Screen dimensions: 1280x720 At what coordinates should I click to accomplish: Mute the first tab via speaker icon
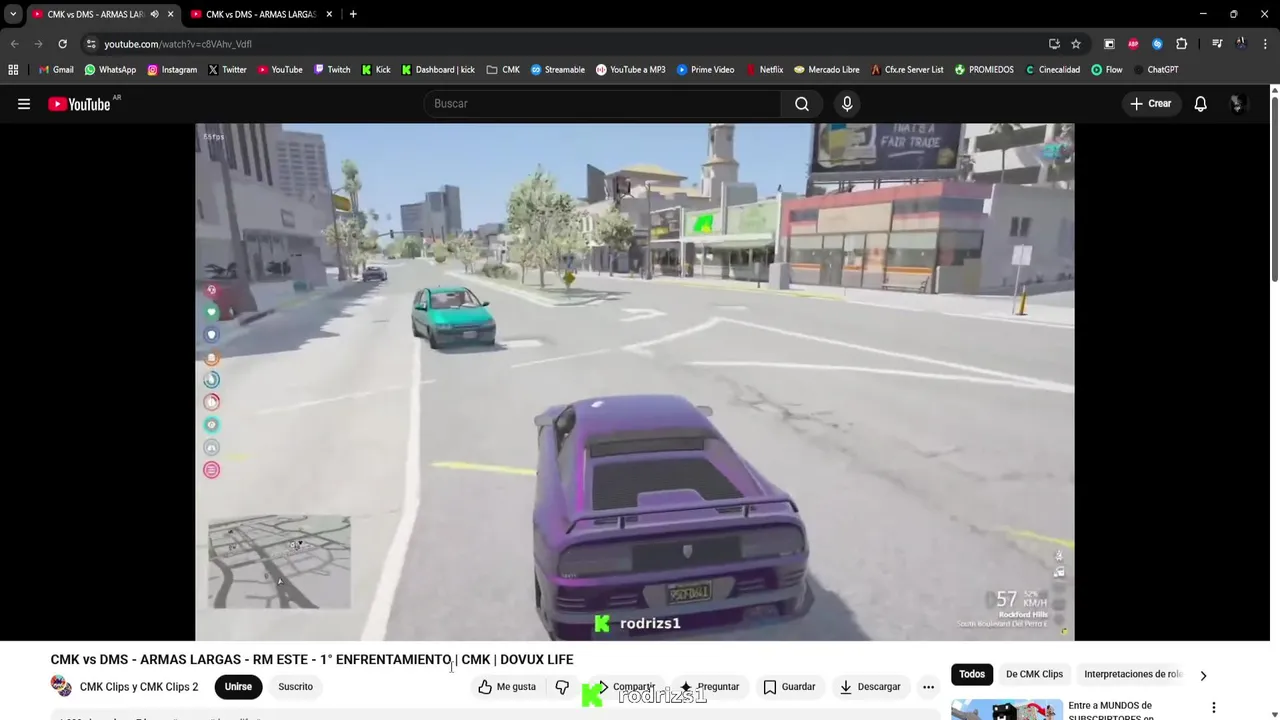click(x=154, y=14)
